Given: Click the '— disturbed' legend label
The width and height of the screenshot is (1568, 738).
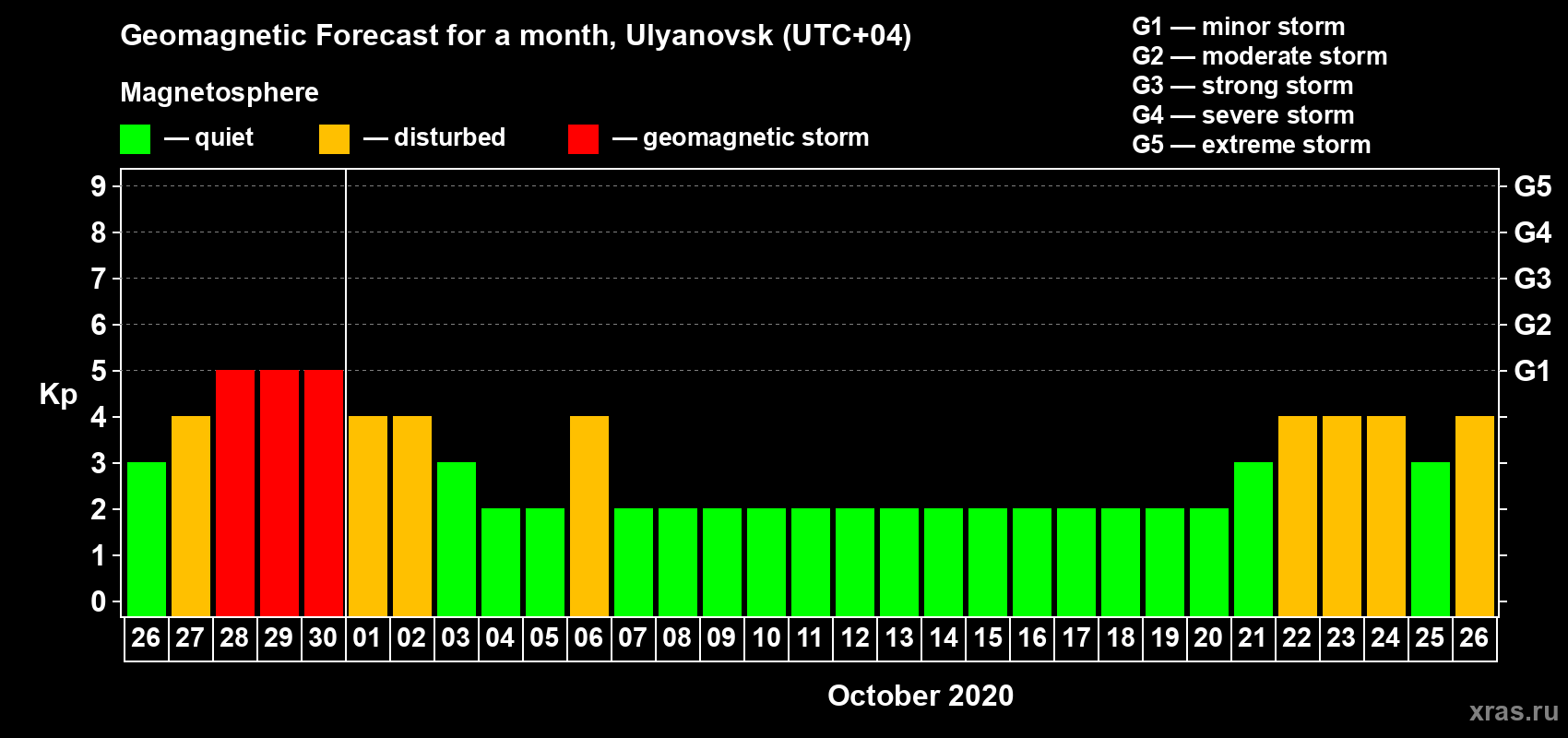Looking at the screenshot, I should (434, 137).
